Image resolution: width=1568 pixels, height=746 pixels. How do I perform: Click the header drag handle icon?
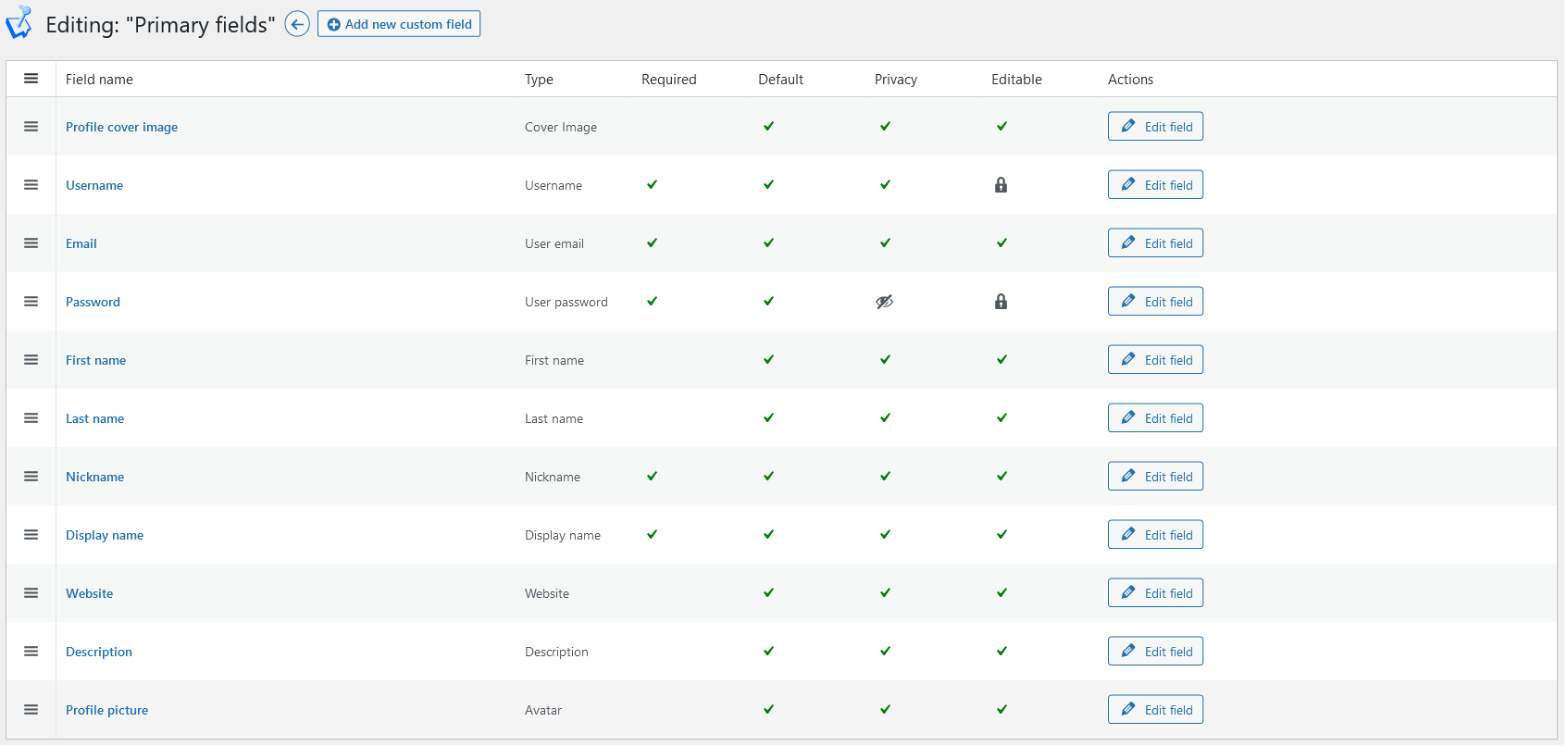click(31, 79)
